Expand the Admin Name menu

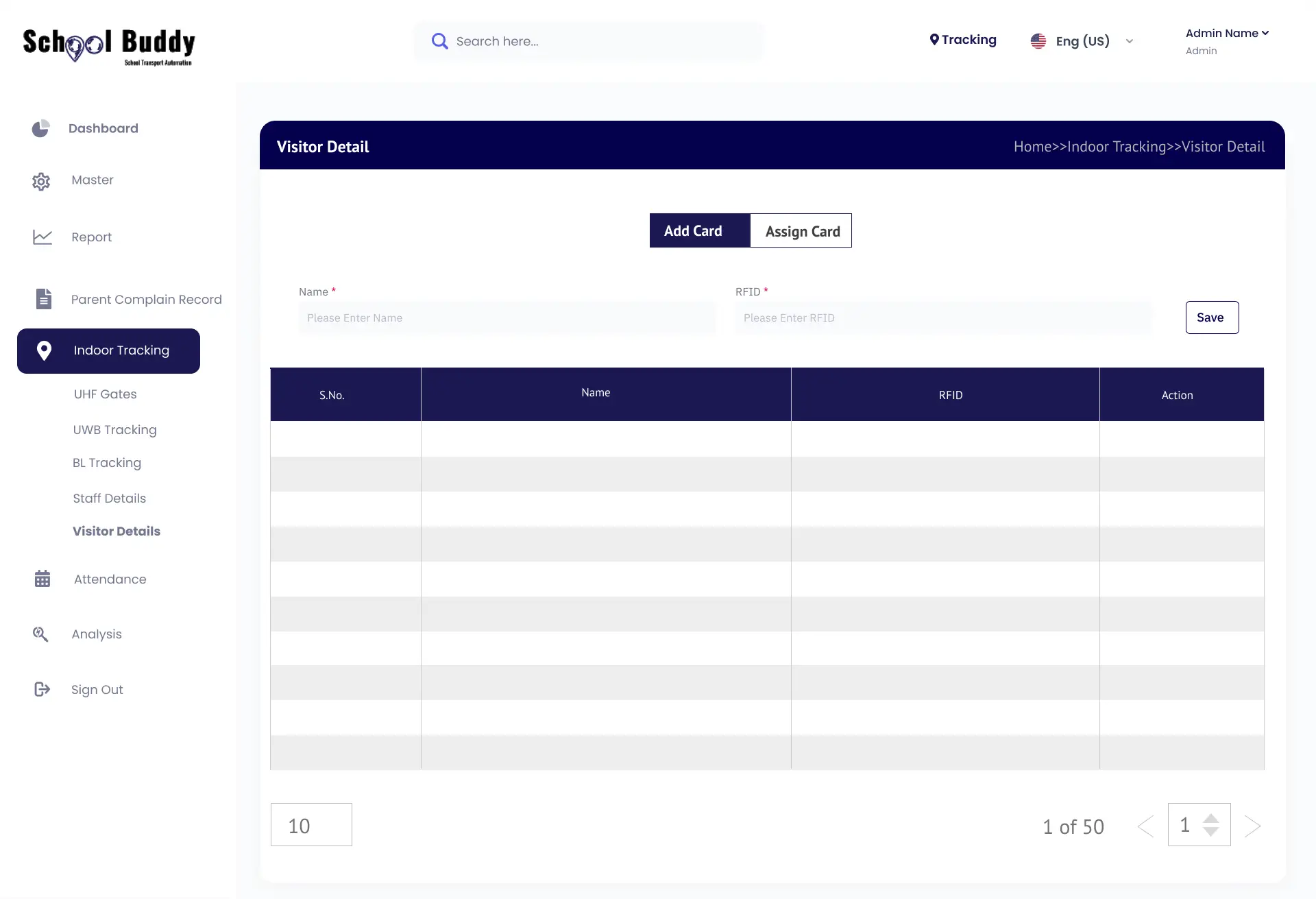[1227, 32]
